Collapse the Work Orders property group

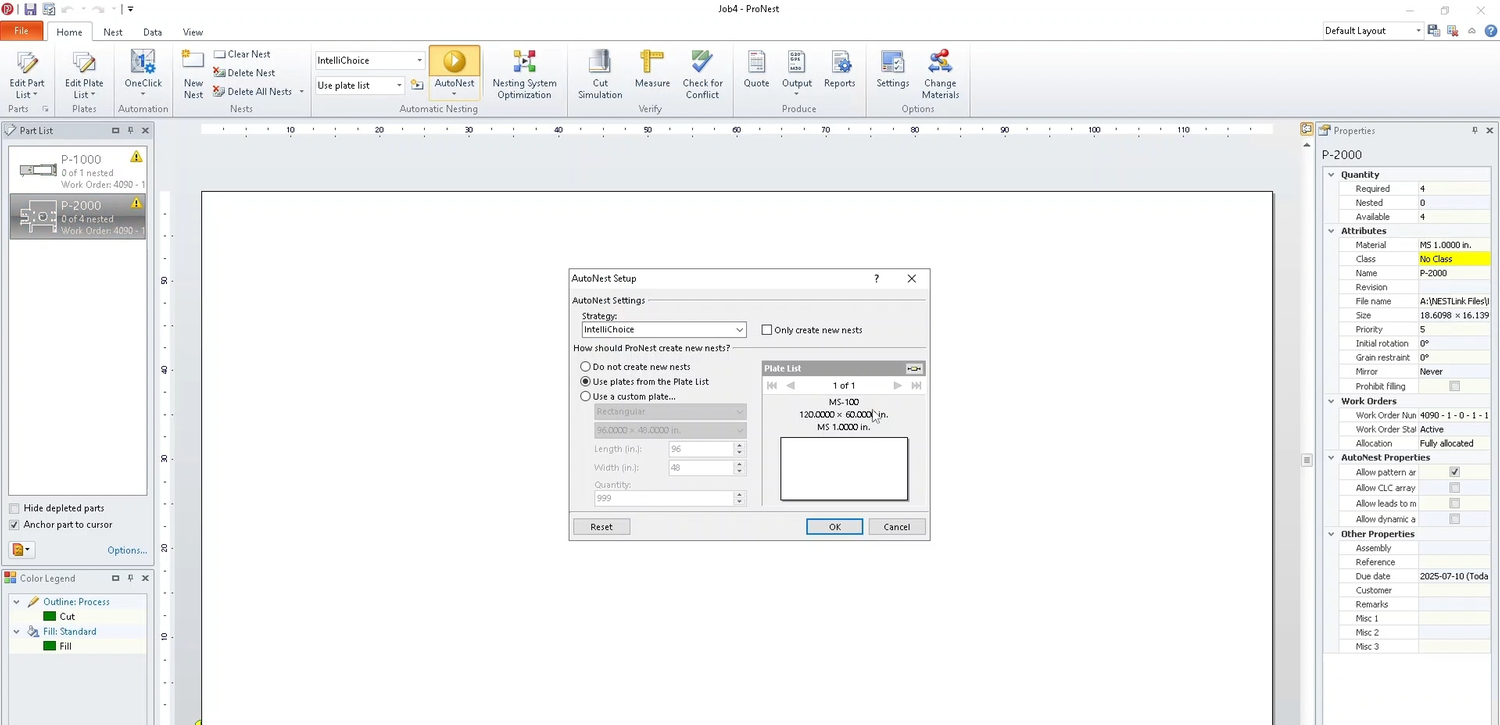click(x=1331, y=401)
